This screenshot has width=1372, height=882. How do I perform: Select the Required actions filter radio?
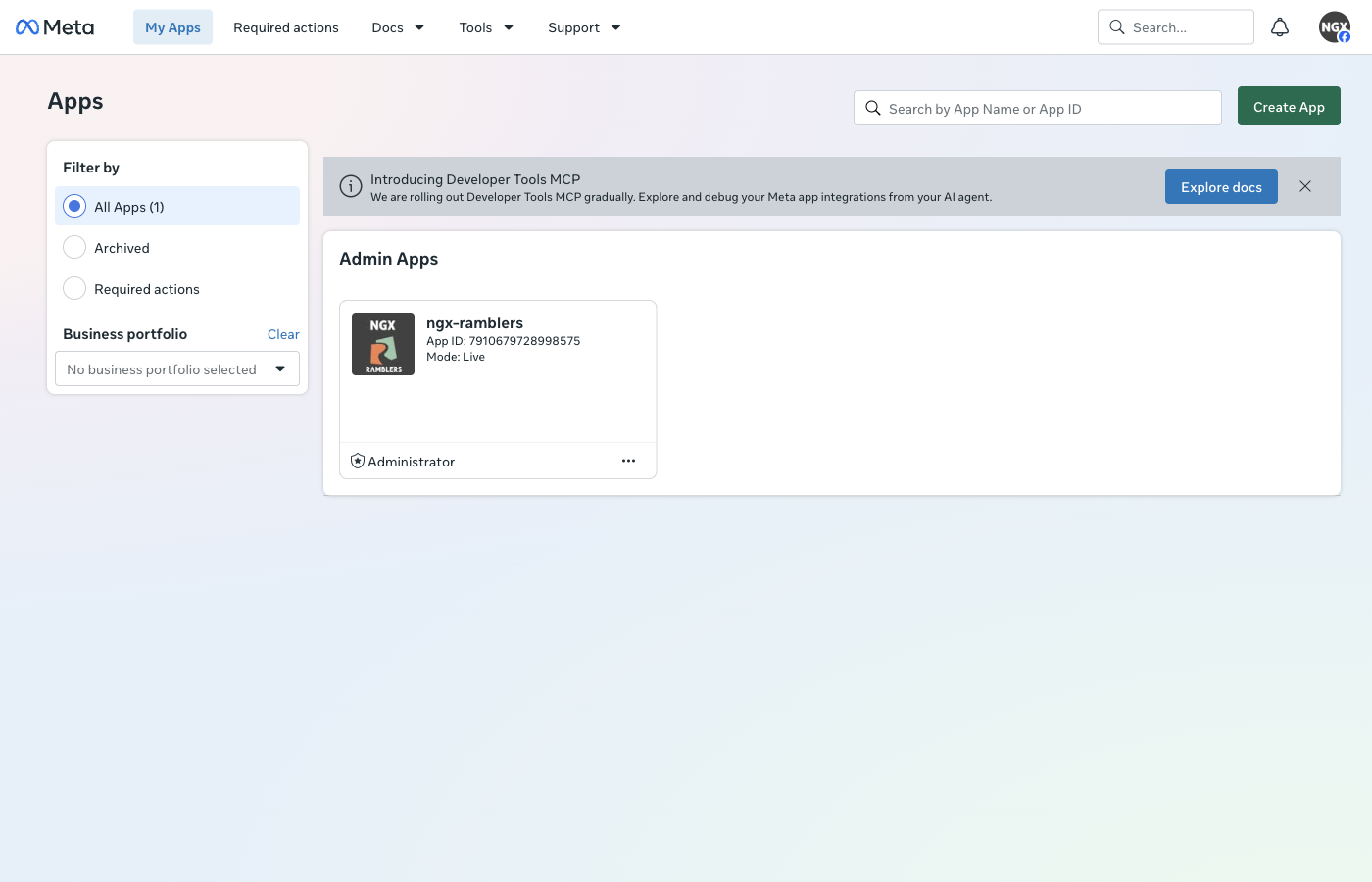click(x=74, y=288)
